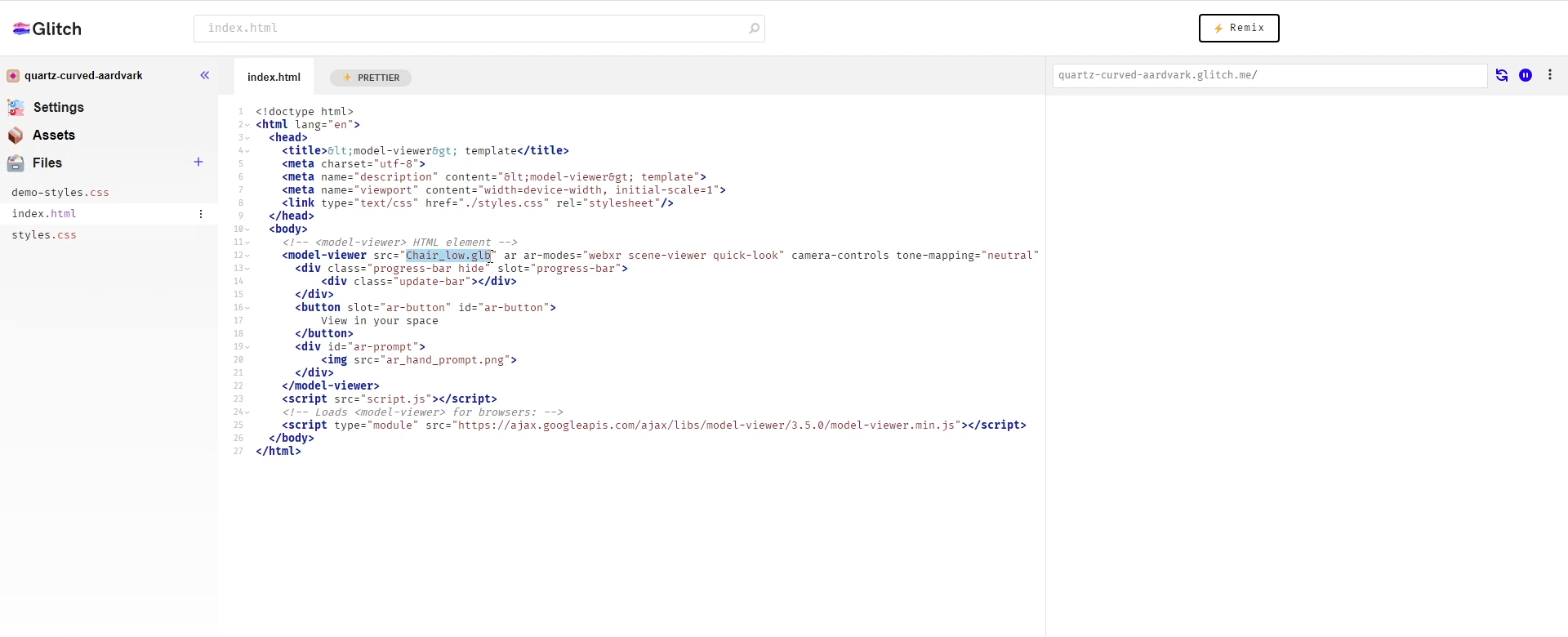Fold the title tag at line 4
This screenshot has width=1568, height=637.
pos(247,151)
